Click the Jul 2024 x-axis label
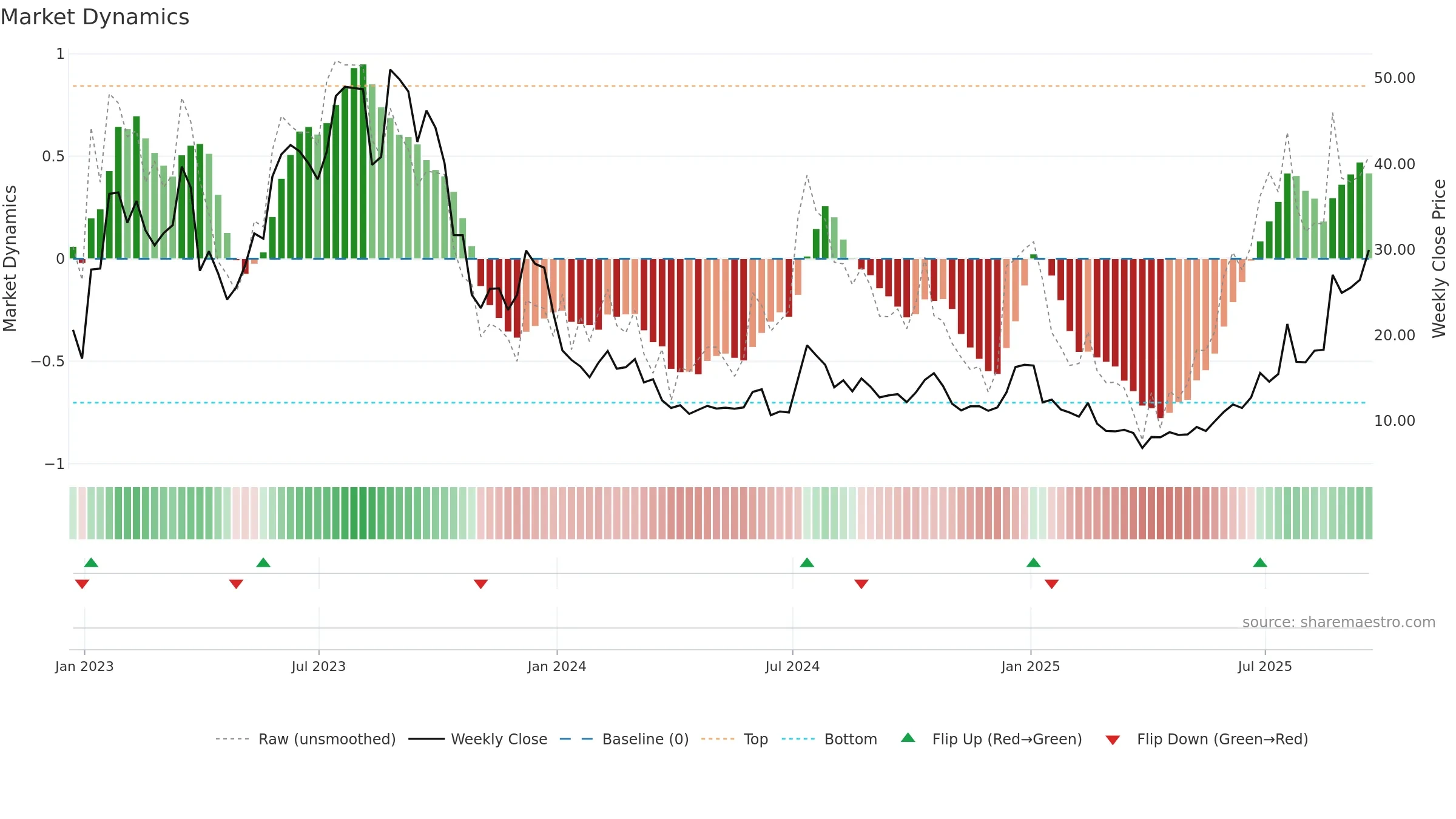The height and width of the screenshot is (819, 1456). click(792, 666)
